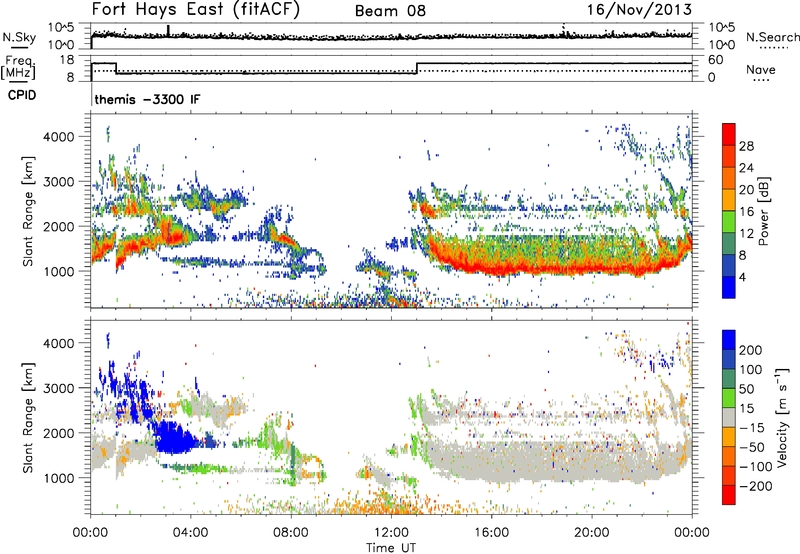Screen dimensions: 800x554
Task: Click the 'CPID' label
Action: 22,95
